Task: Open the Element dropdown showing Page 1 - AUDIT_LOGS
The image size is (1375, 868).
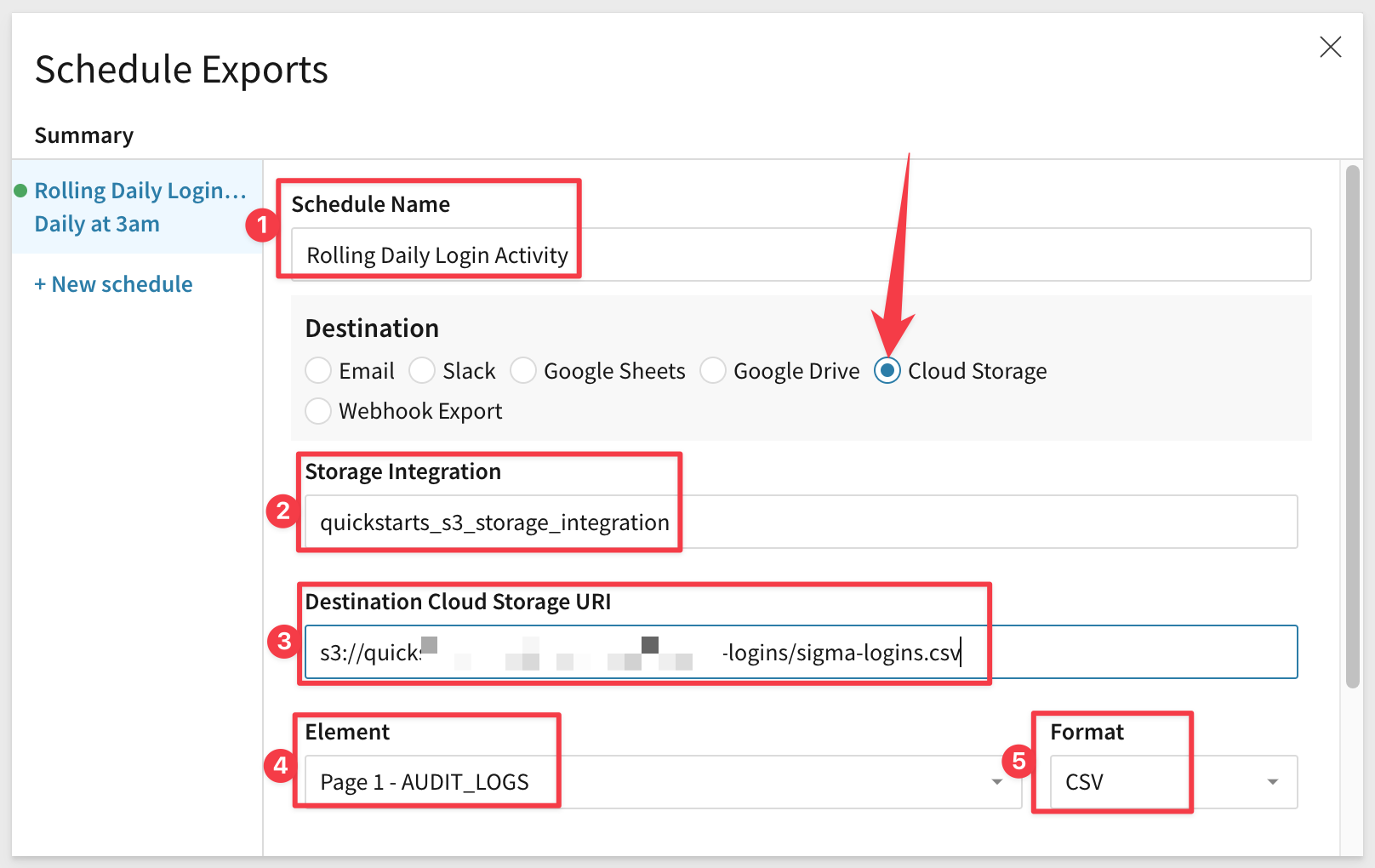Action: 663,781
